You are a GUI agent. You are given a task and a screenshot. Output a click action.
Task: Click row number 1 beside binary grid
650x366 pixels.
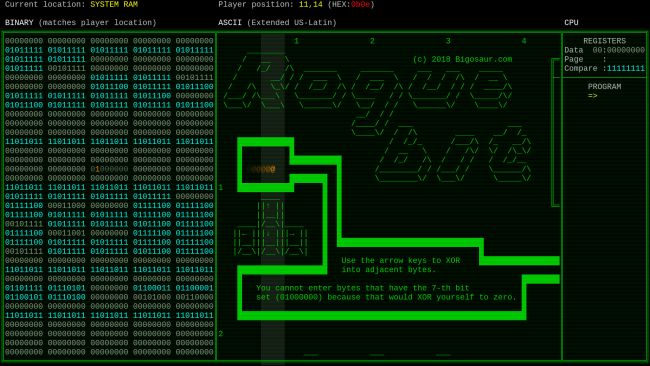tap(221, 187)
